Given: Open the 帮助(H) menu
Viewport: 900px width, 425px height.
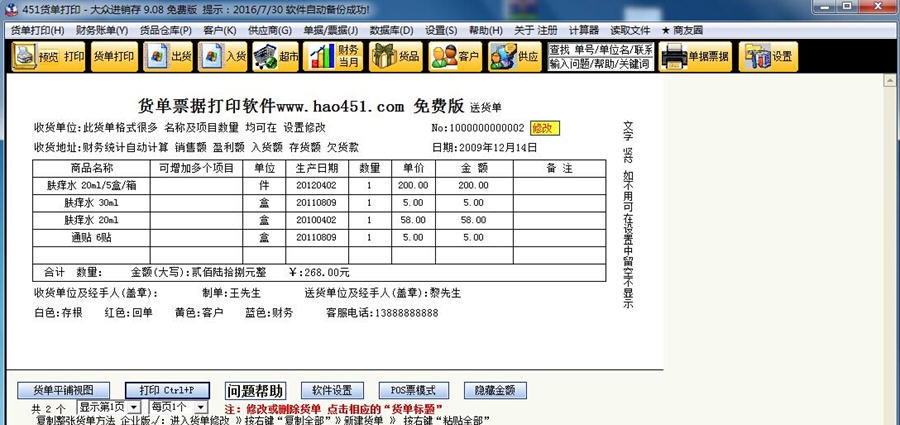Looking at the screenshot, I should [x=486, y=30].
